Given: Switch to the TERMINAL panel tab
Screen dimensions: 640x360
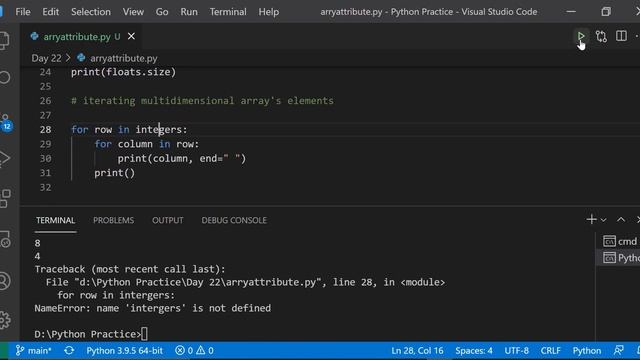Looking at the screenshot, I should pos(56,220).
